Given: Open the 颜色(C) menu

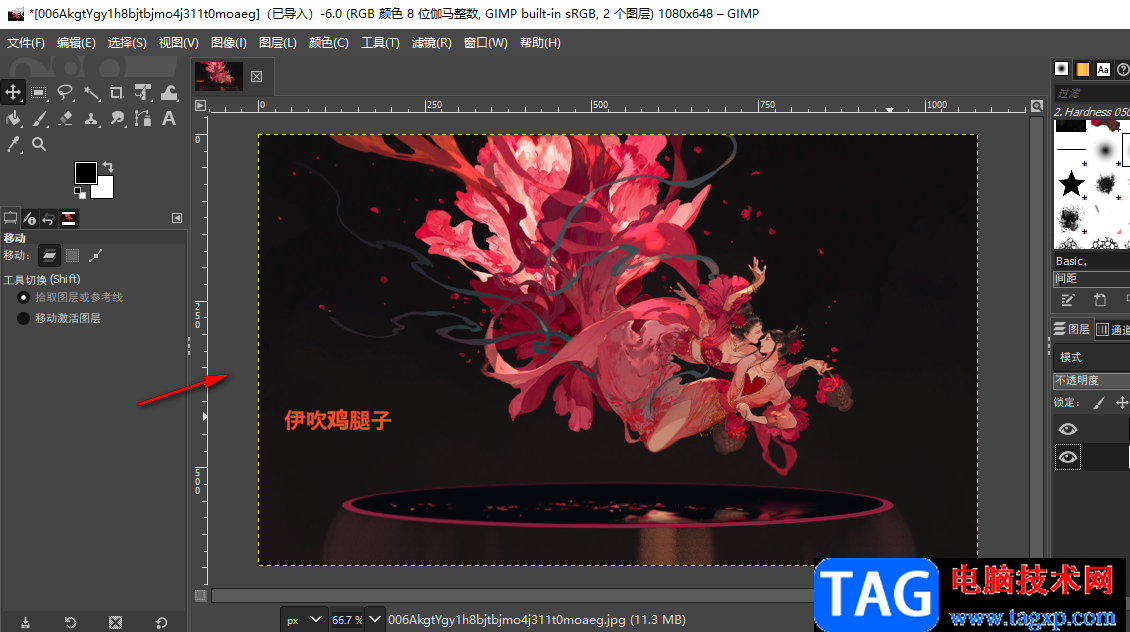Looking at the screenshot, I should coord(329,43).
